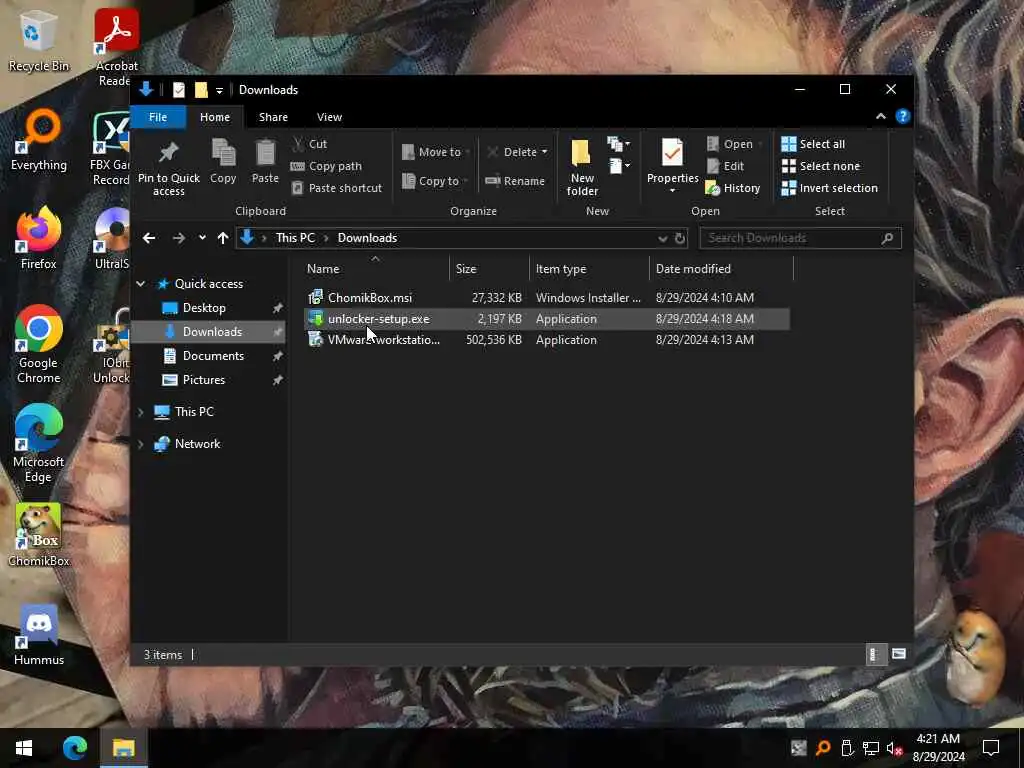Viewport: 1024px width, 768px height.
Task: Open file History
Action: point(733,188)
